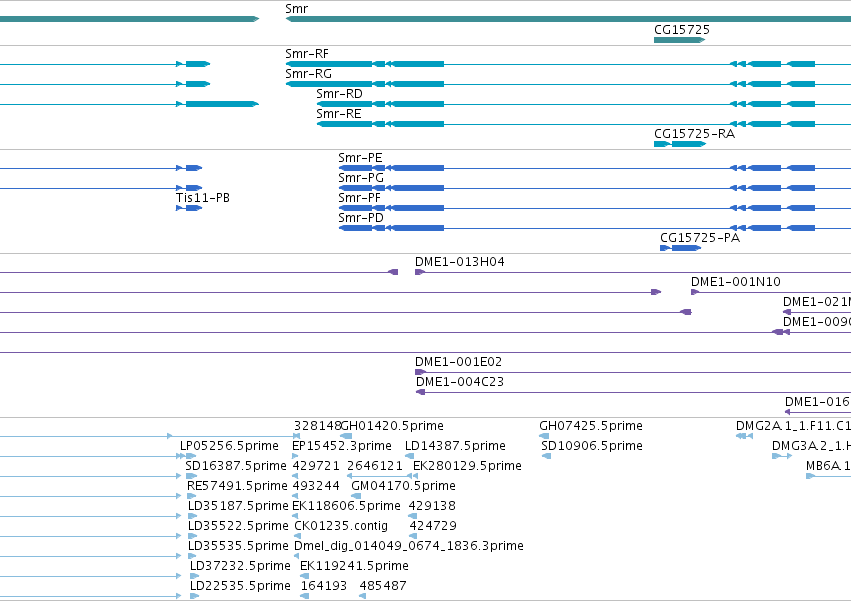851x601 pixels.
Task: Click the GM04170.5prime label
Action: click(403, 486)
